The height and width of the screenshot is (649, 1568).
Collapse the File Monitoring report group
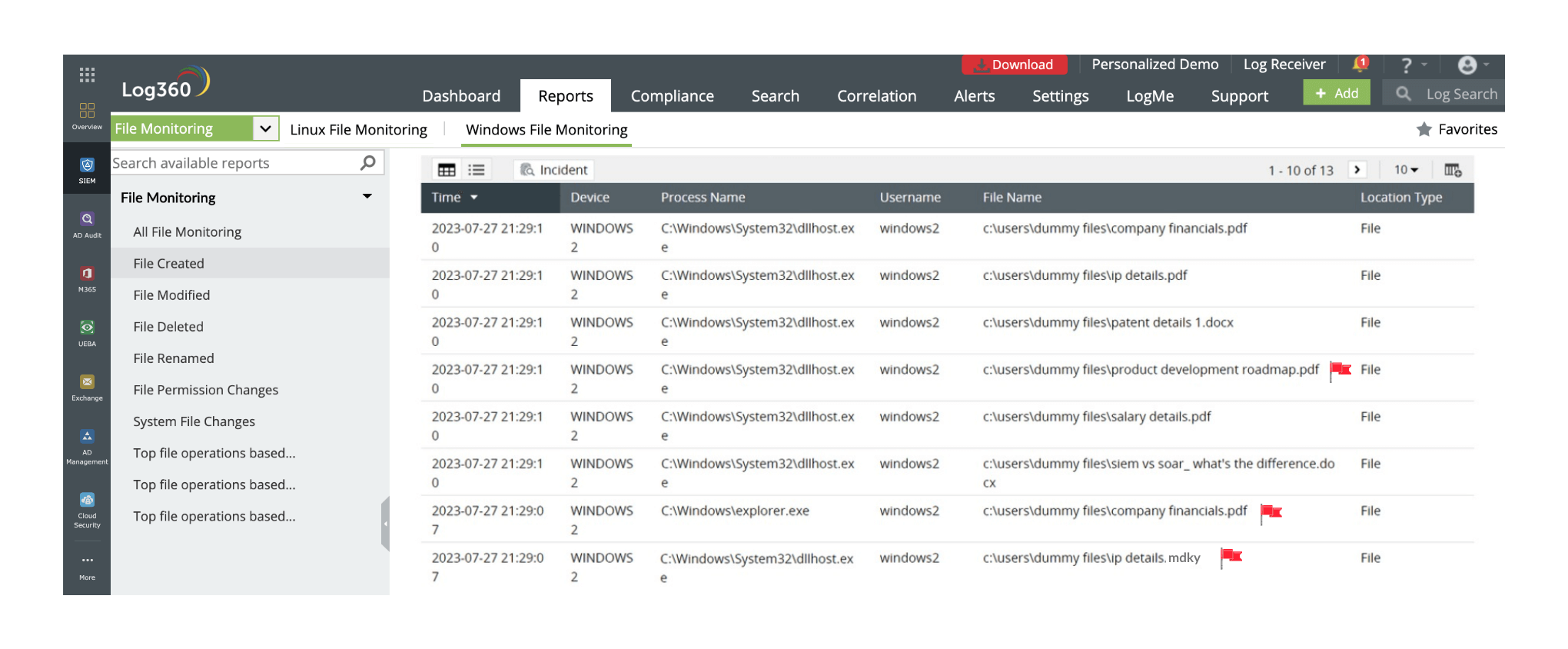[367, 197]
